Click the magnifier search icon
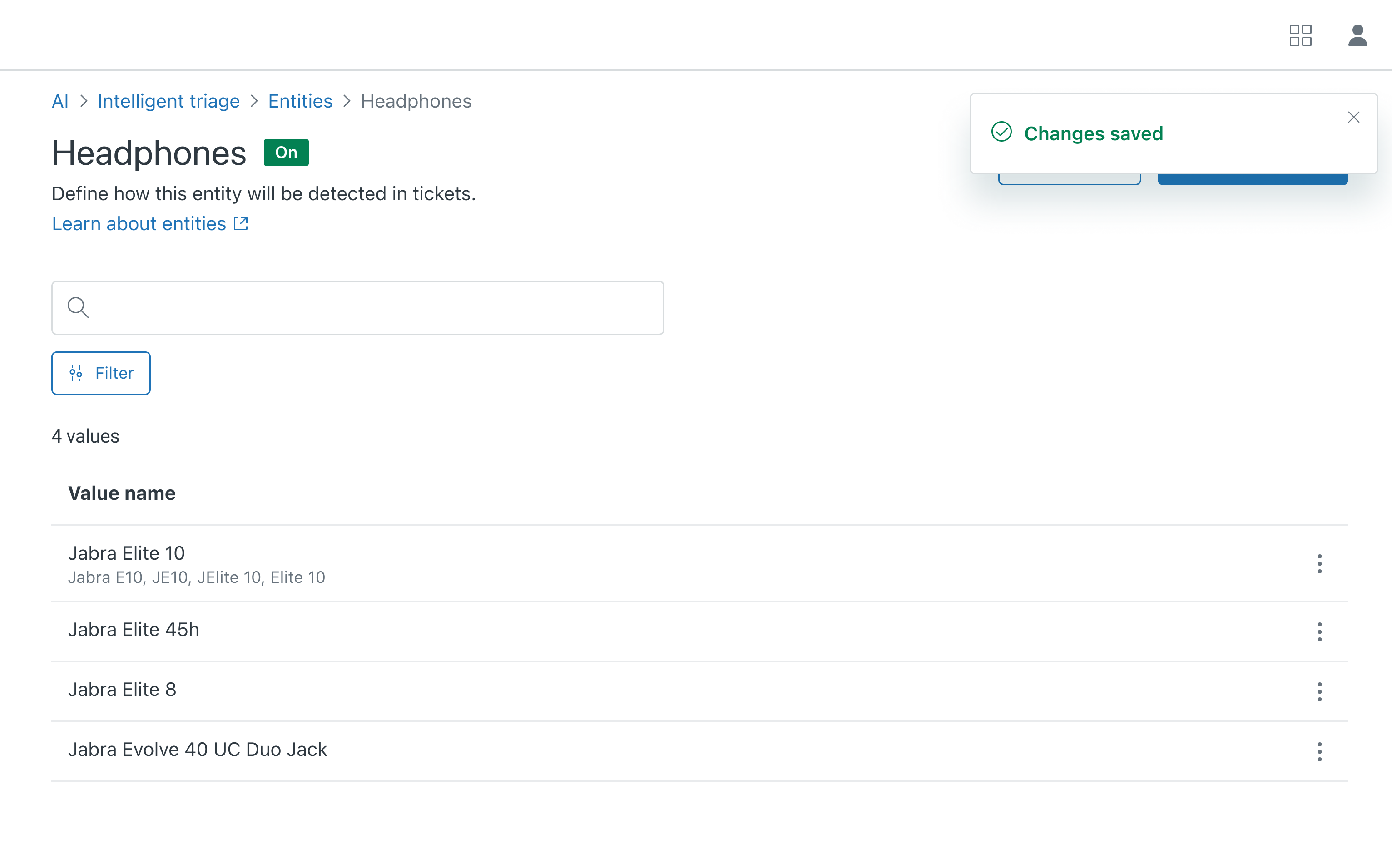The height and width of the screenshot is (868, 1392). (x=78, y=308)
